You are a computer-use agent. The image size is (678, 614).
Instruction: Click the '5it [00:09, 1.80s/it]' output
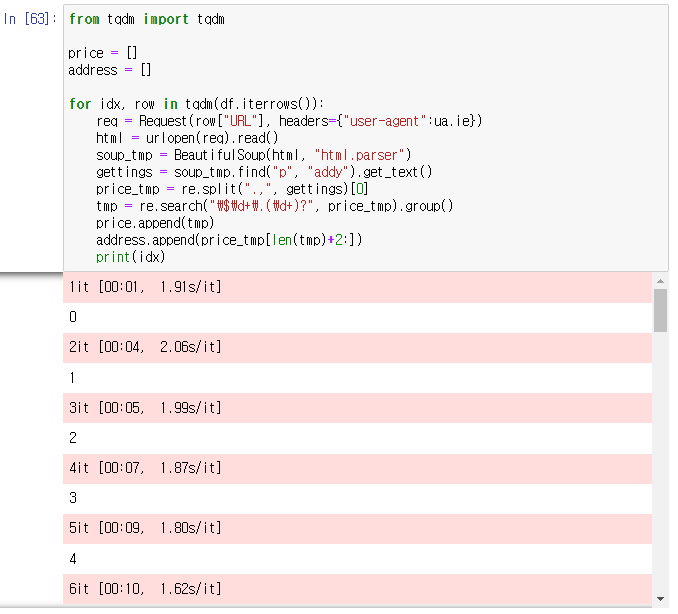pos(145,528)
